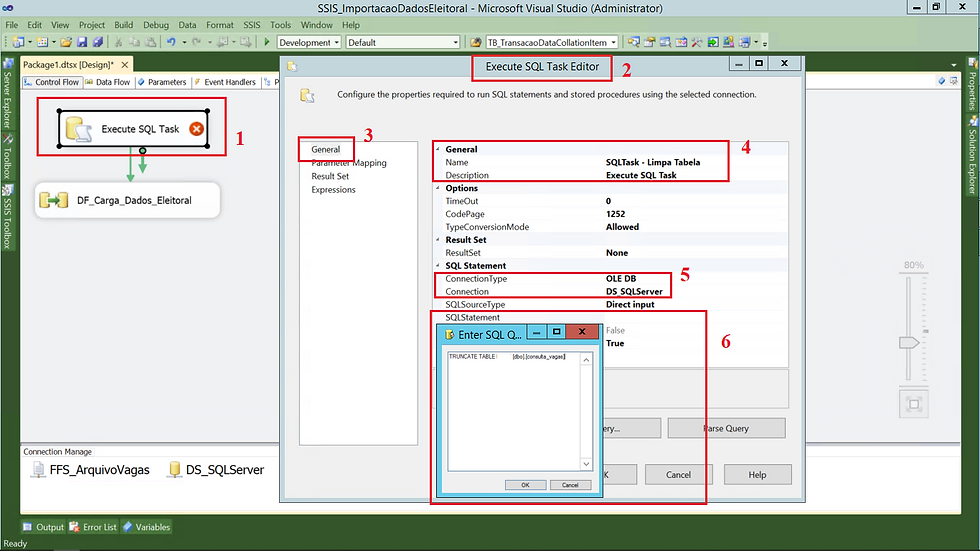Click the query box scroll-up arrow
Image resolution: width=980 pixels, height=551 pixels.
586,359
